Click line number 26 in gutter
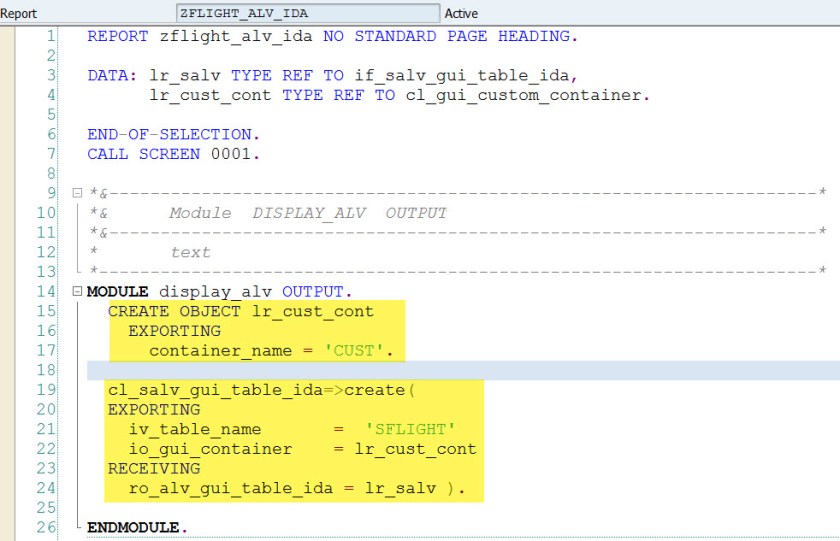 (x=46, y=528)
